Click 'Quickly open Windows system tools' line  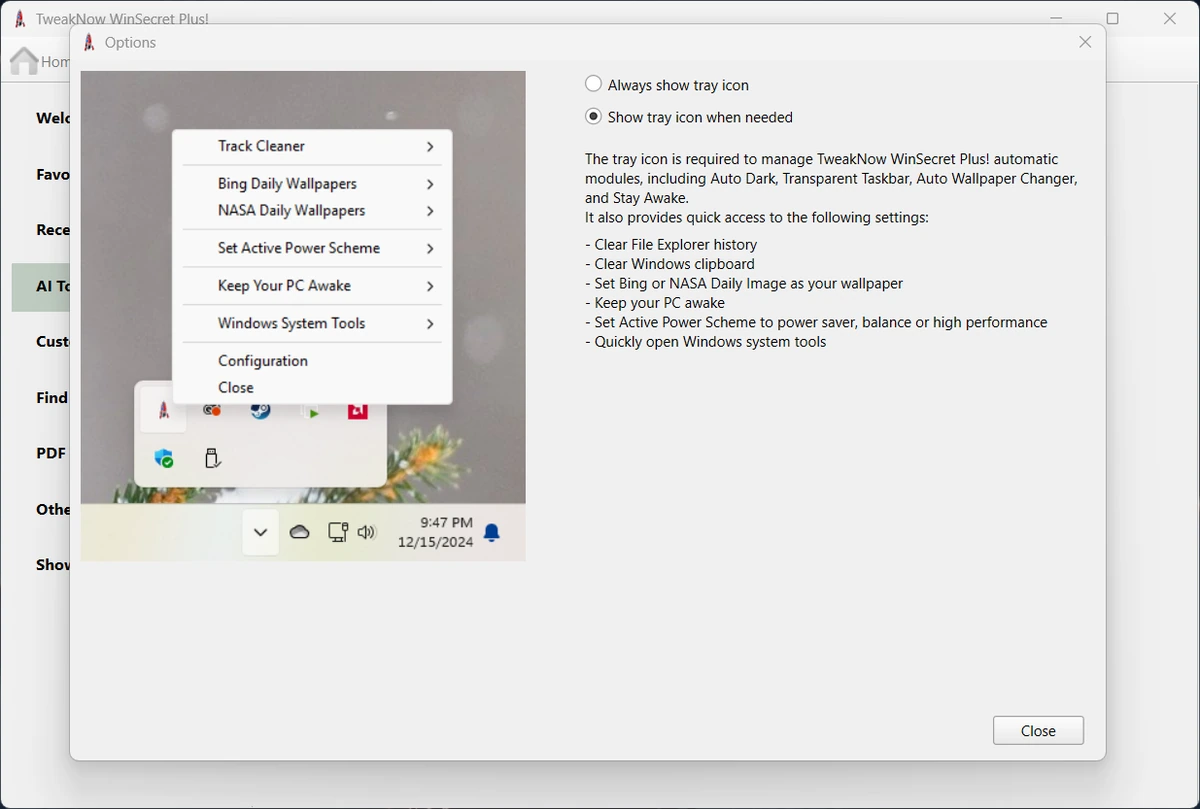[x=706, y=342]
